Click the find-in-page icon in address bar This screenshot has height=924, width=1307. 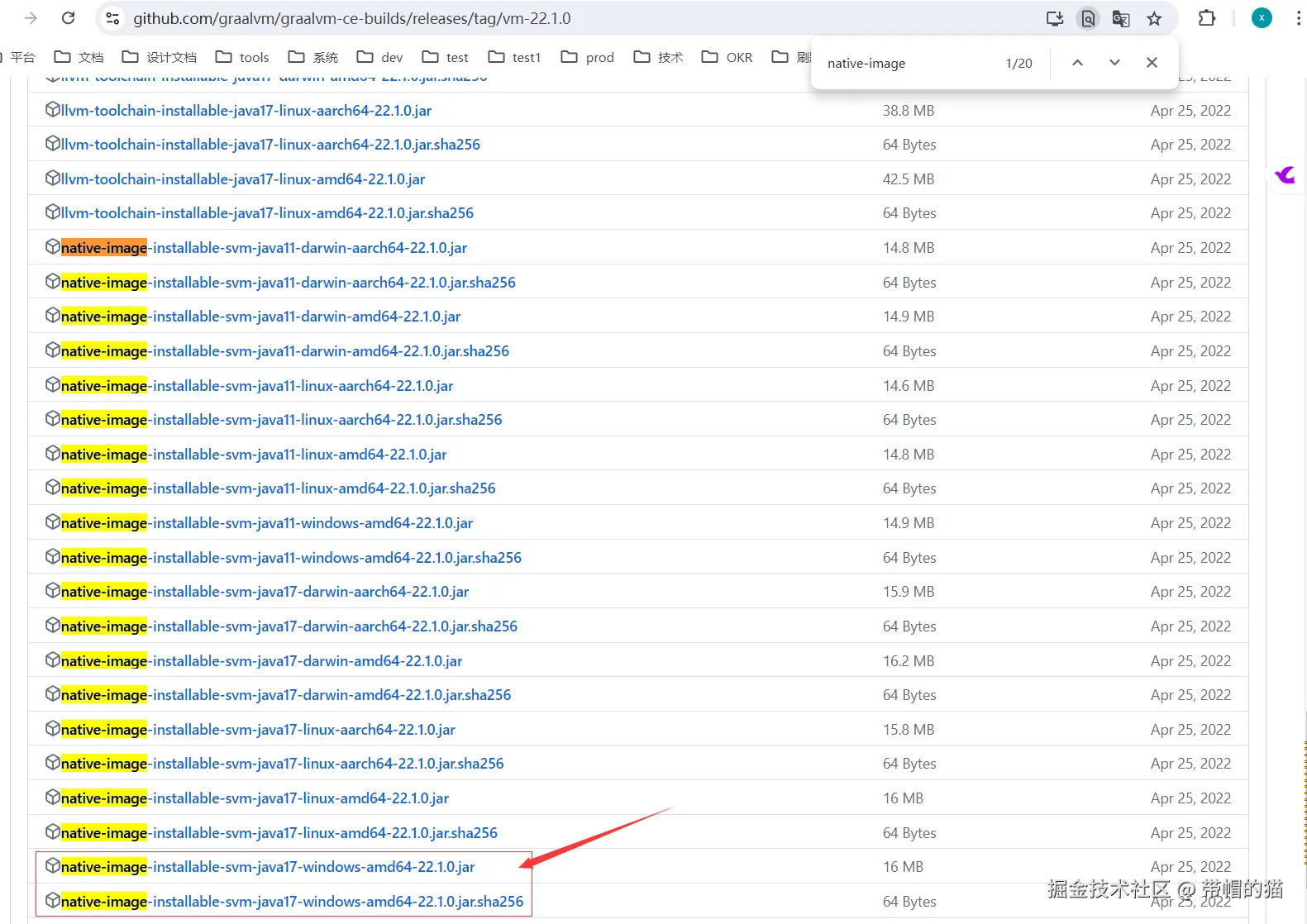(x=1088, y=18)
